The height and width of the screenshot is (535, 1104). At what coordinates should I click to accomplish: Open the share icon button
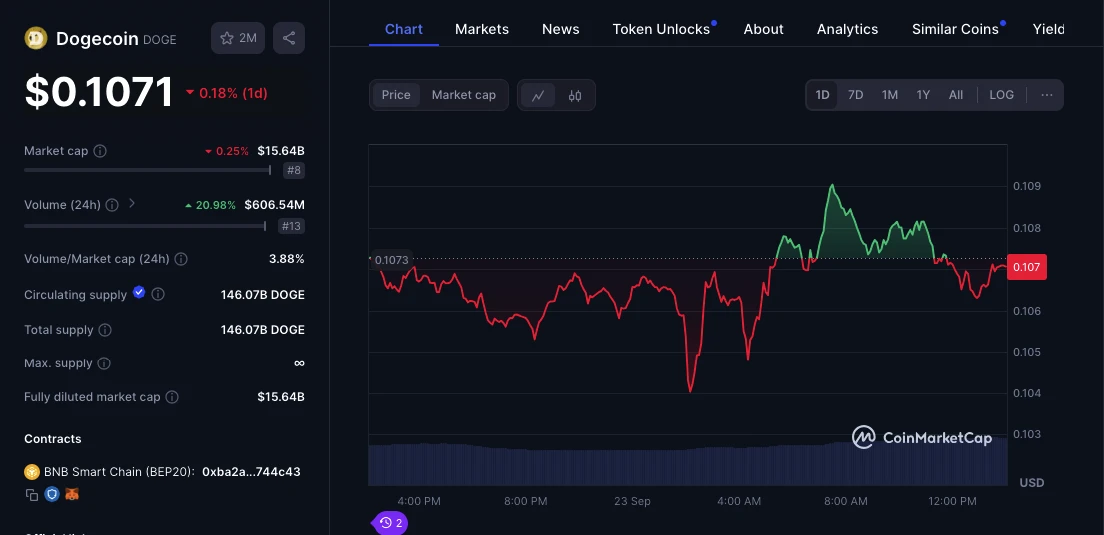pos(289,38)
